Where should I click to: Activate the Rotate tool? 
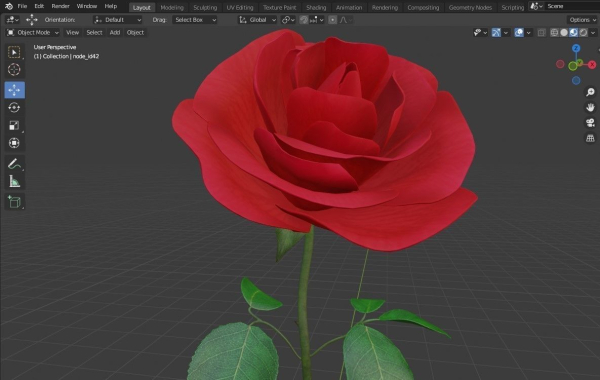[15, 108]
